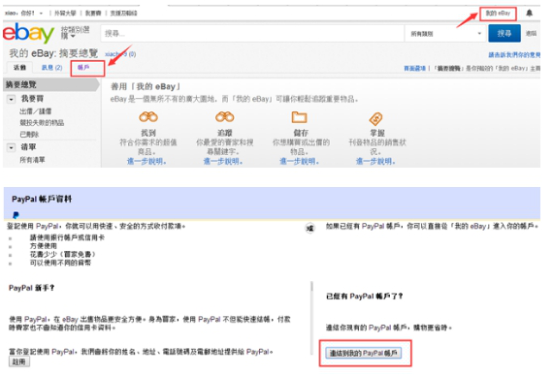Open 進一步說明 link under 找到
Screen dimensions: 548x375
[146, 161]
